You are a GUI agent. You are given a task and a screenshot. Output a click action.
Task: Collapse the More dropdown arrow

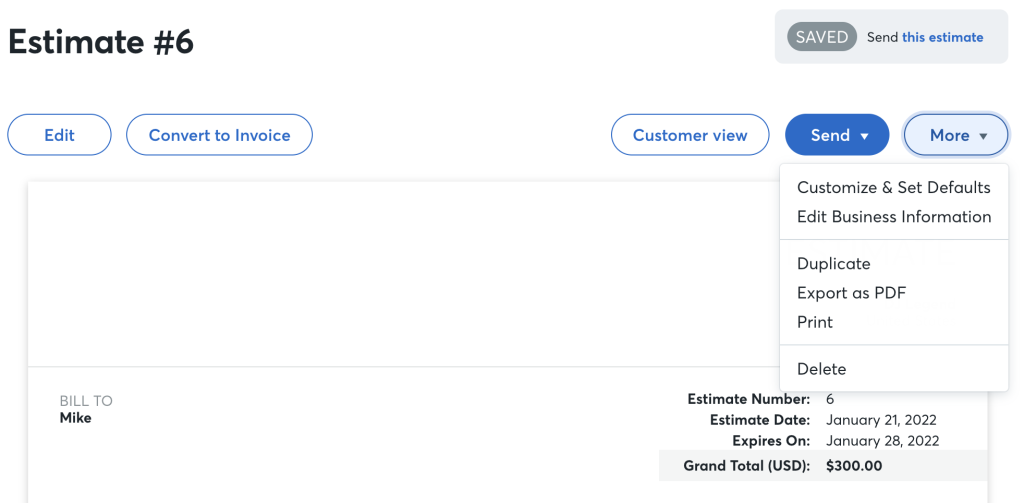(x=984, y=137)
